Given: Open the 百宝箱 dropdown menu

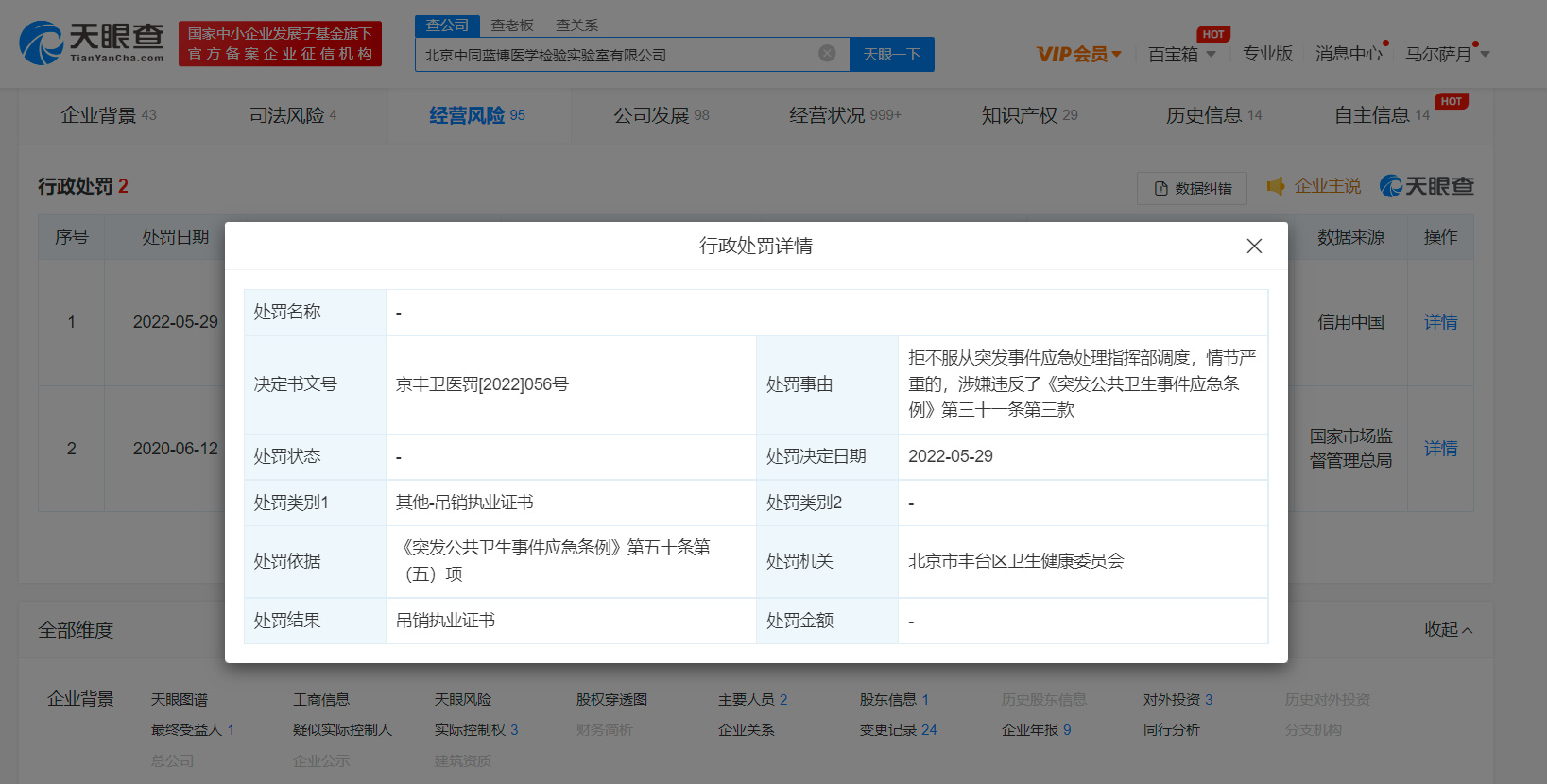Looking at the screenshot, I should 1182,54.
